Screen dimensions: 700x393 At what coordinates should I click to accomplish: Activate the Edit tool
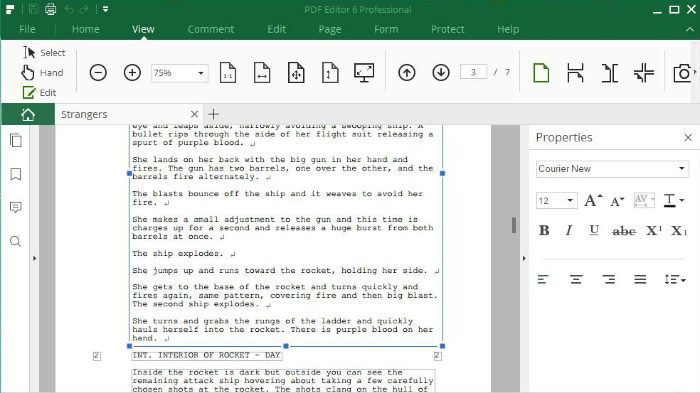[x=39, y=93]
